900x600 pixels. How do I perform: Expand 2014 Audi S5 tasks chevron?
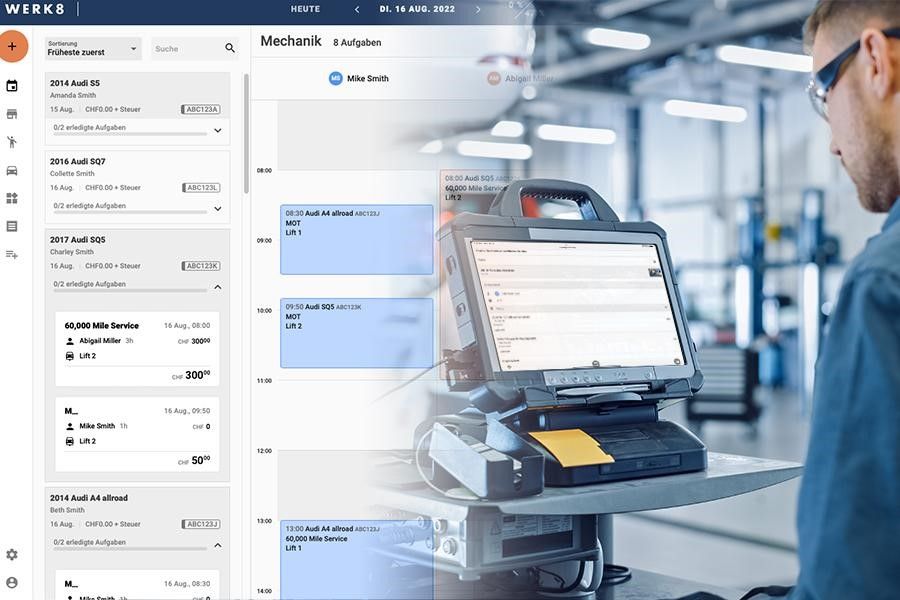[x=218, y=130]
